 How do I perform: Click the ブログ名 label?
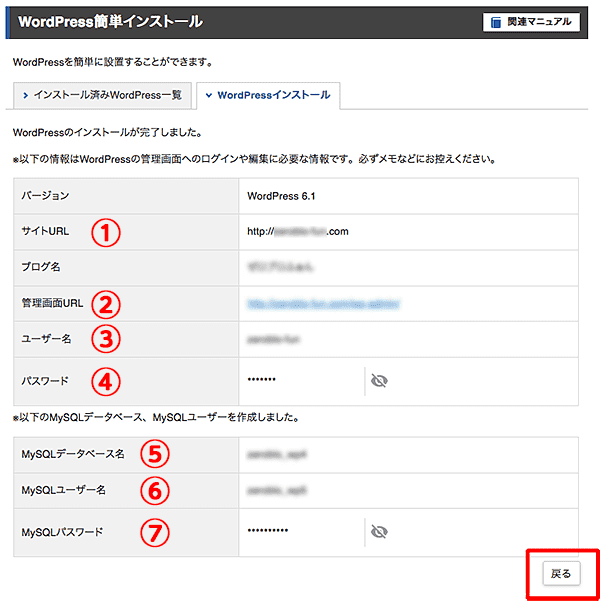41,267
